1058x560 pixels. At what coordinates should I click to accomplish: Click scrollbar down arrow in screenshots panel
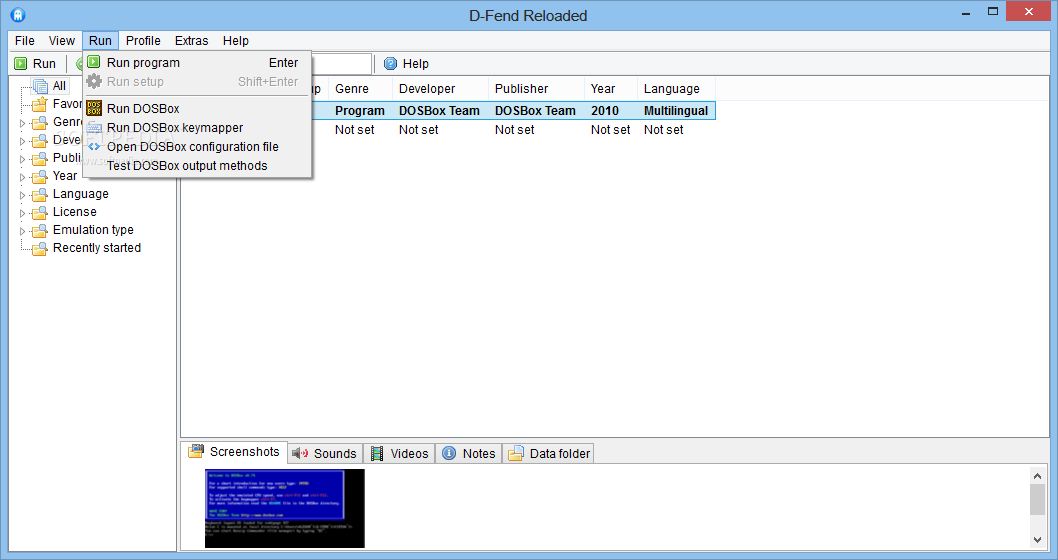(1038, 539)
